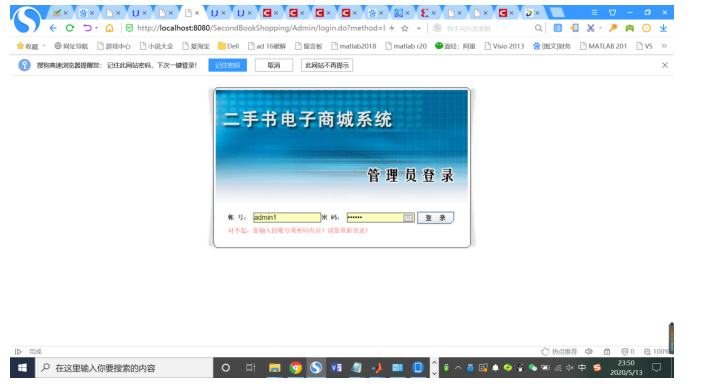Click the purple undo-close-tab arrow
The height and width of the screenshot is (391, 704).
(87, 28)
